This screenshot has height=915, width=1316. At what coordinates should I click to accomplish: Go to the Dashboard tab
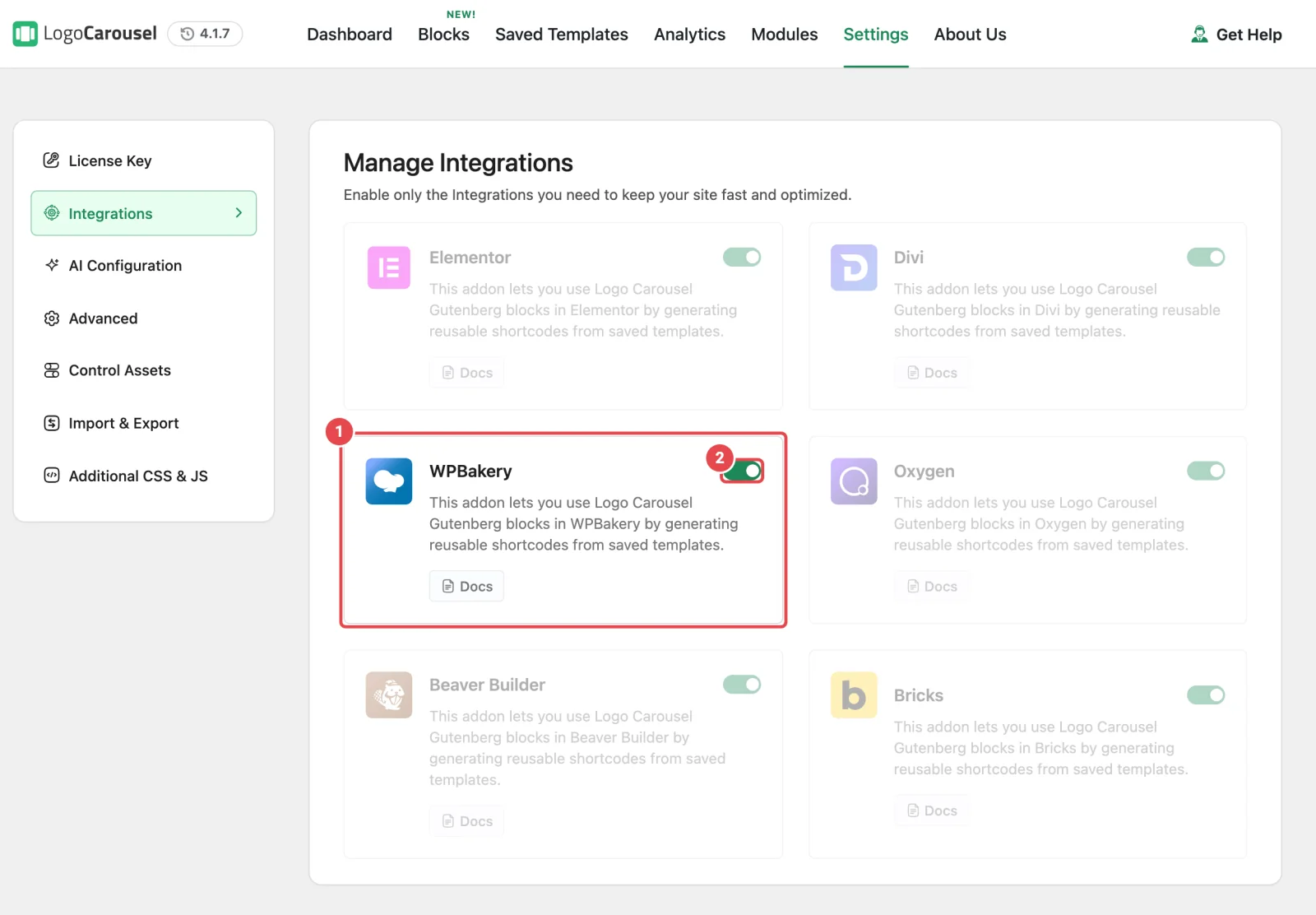point(350,35)
